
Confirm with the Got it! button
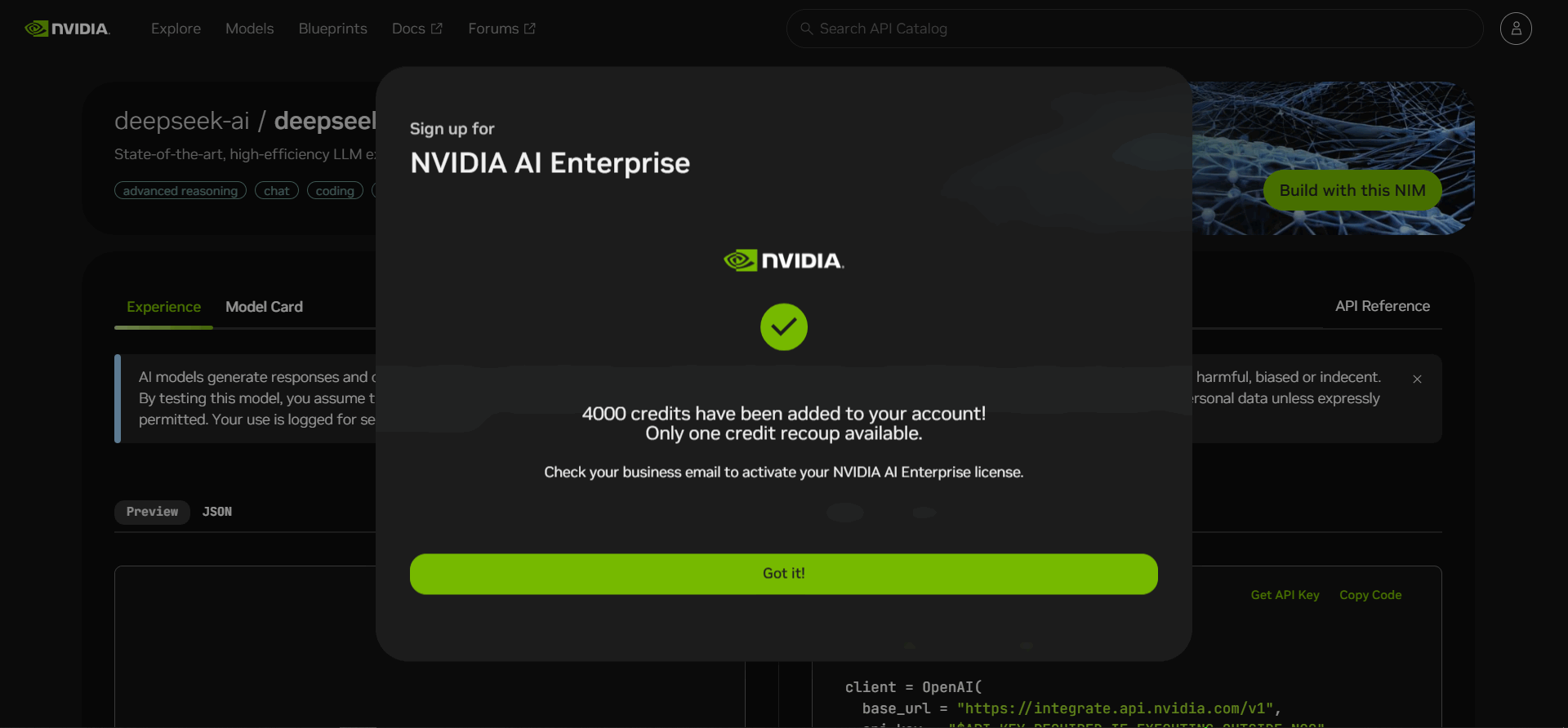pos(784,574)
